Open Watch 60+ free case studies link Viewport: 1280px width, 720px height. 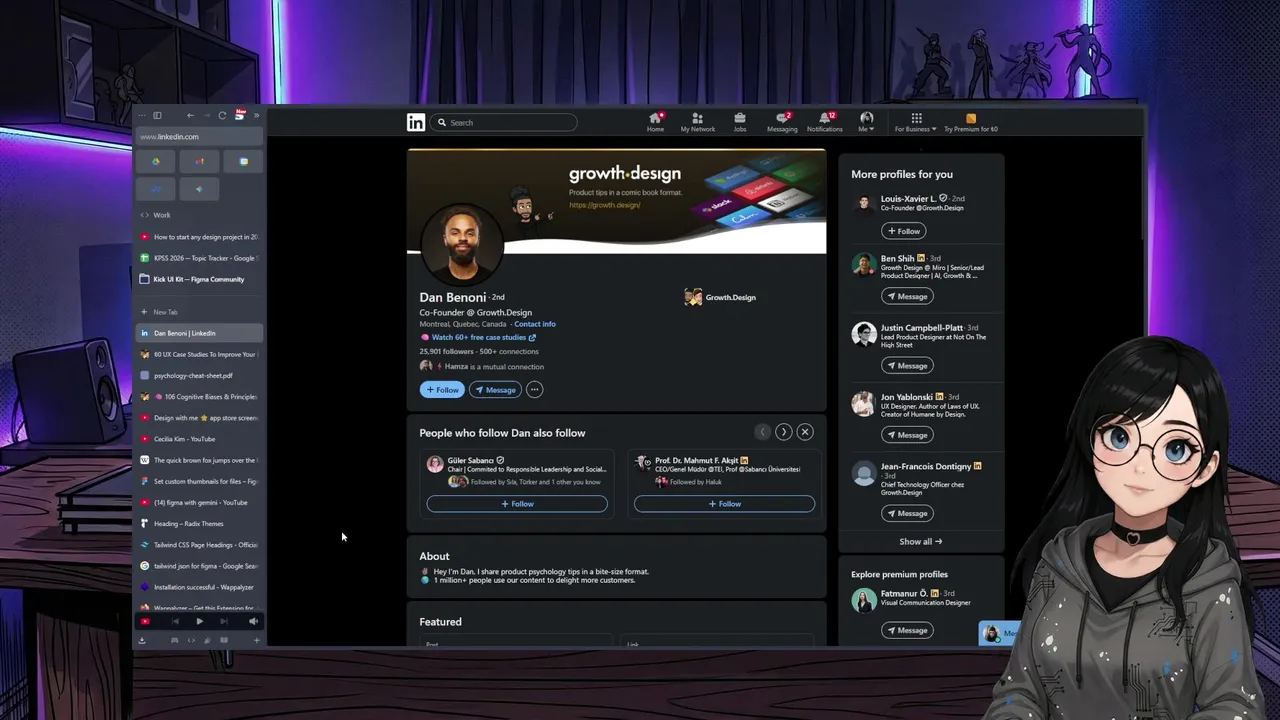point(483,337)
